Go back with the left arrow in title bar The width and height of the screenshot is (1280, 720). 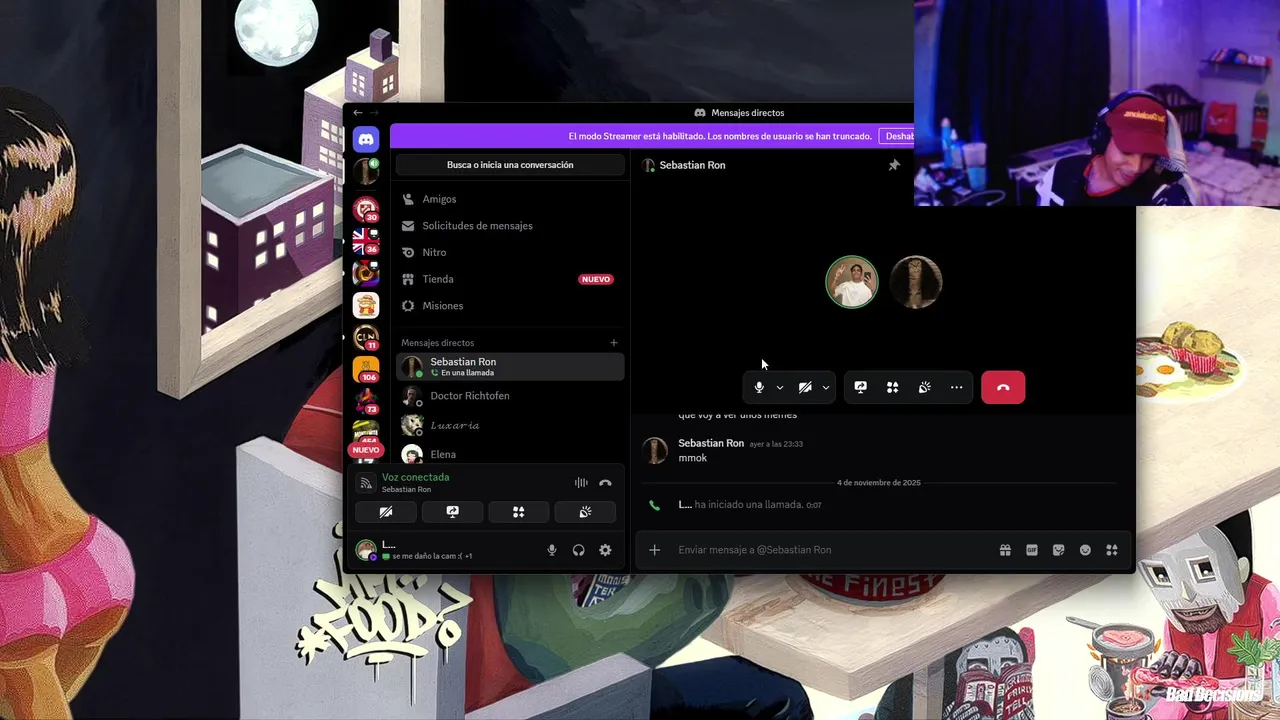click(x=358, y=113)
